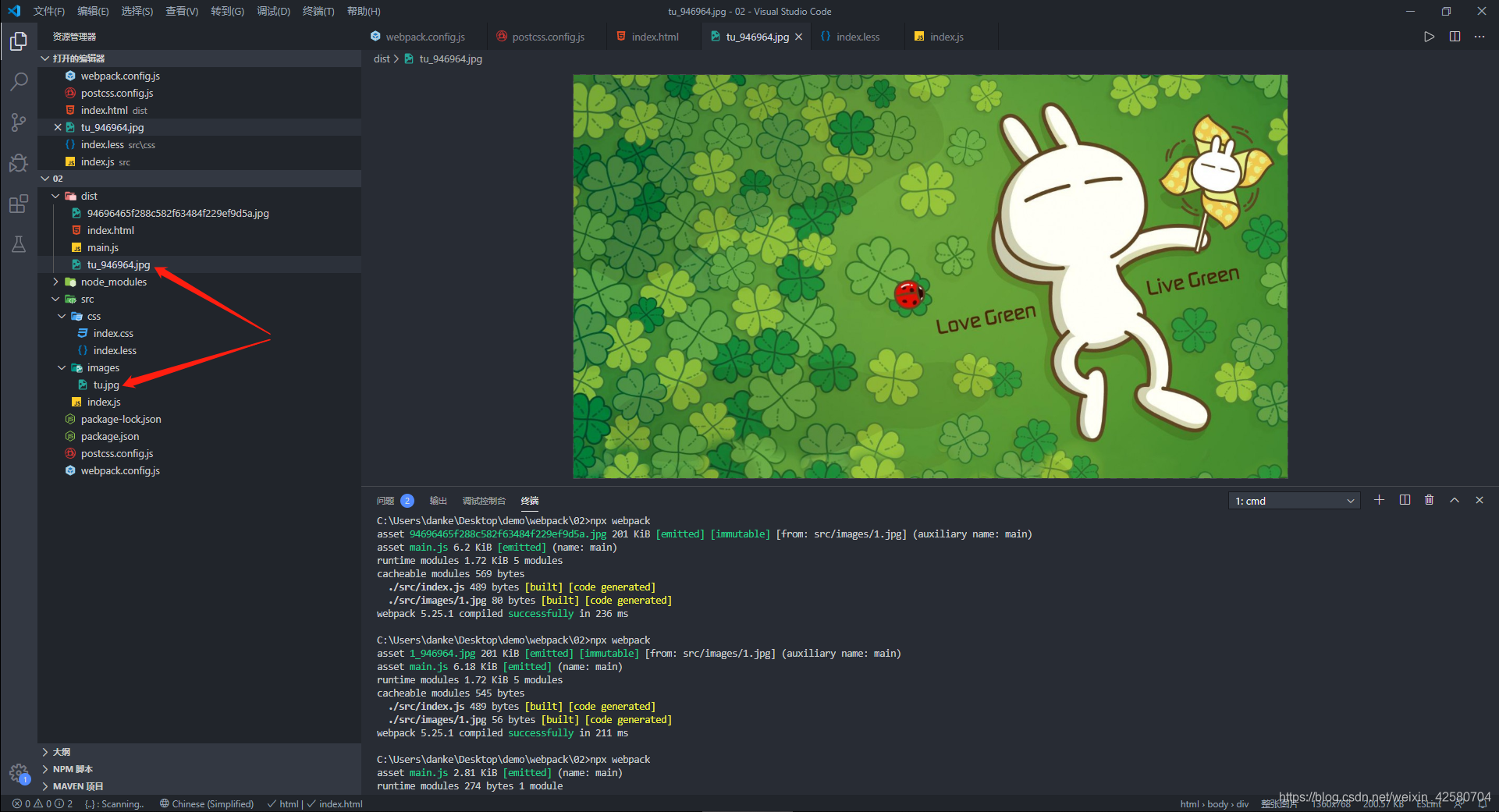This screenshot has width=1499, height=812.
Task: Open the Run and Debug view
Action: 19,162
